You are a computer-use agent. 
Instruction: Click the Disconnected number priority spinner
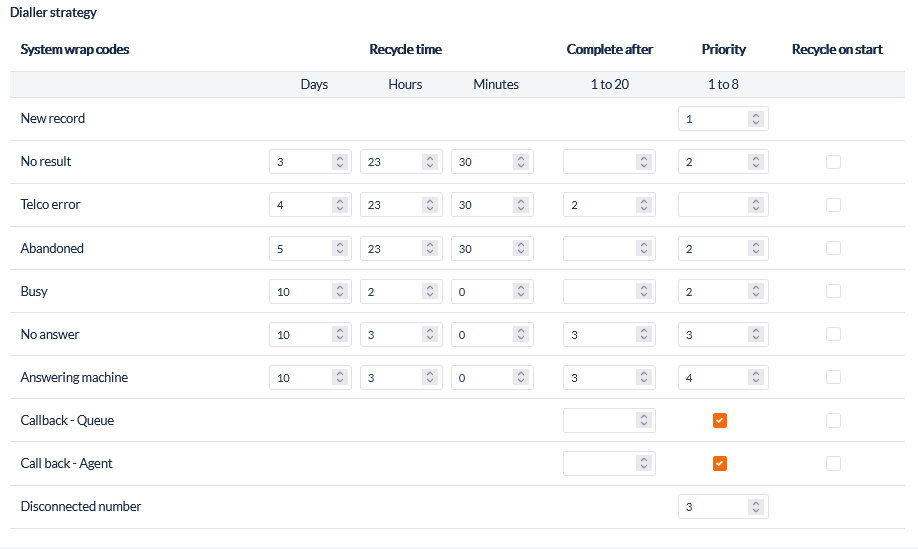coord(756,507)
